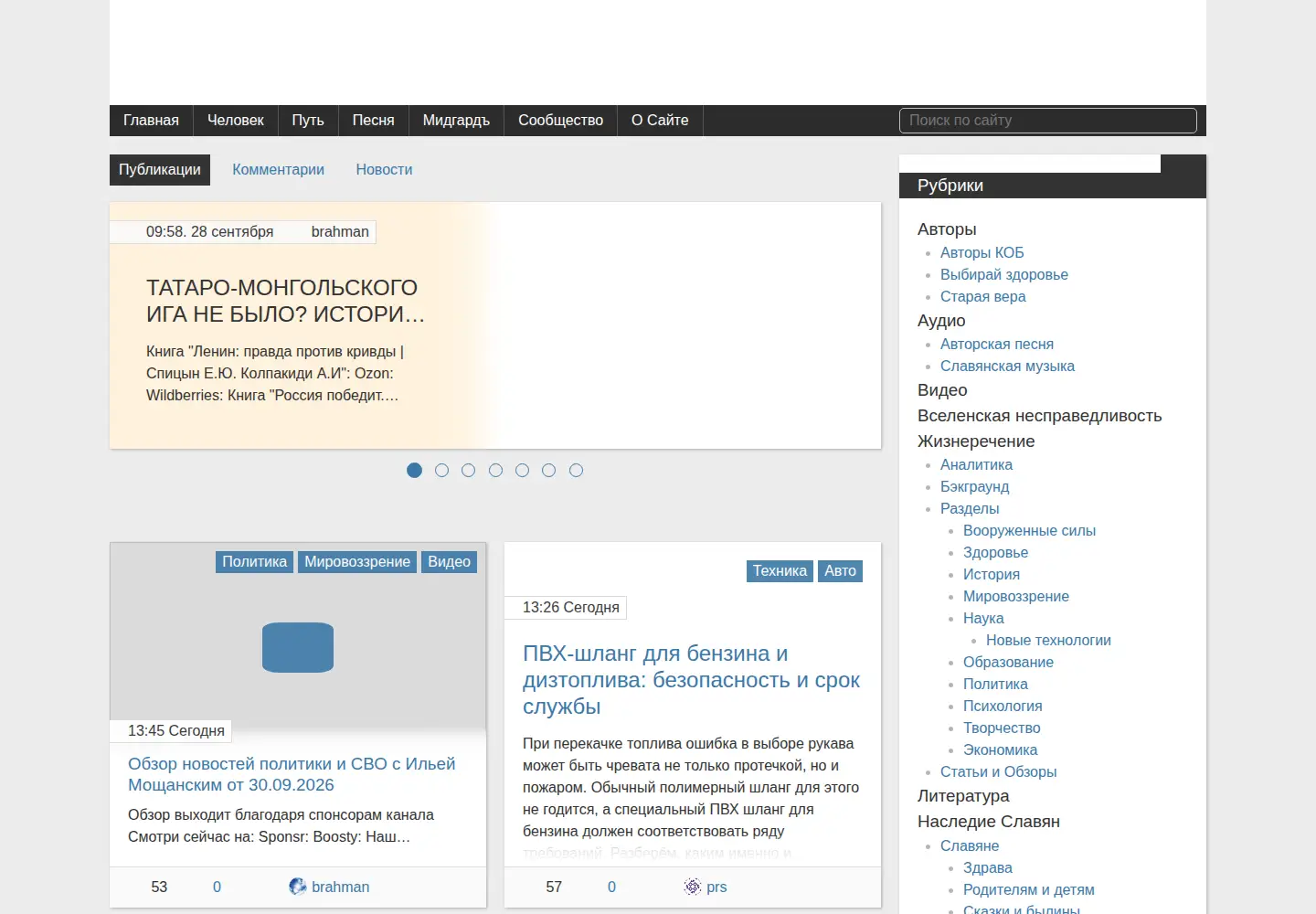This screenshot has width=1316, height=914.
Task: Open the Главная menu item
Action: (151, 121)
